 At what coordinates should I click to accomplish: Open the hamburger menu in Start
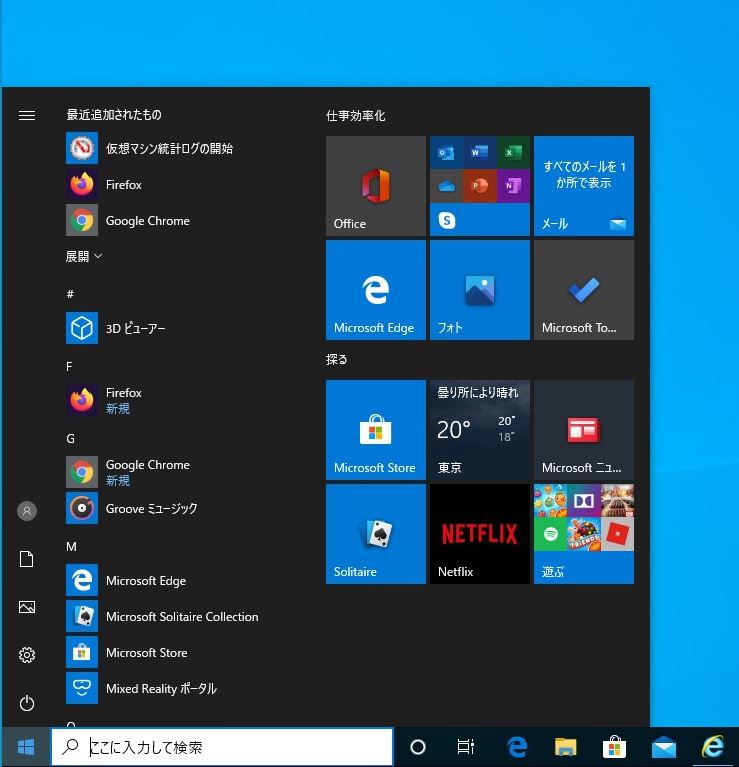tap(27, 115)
